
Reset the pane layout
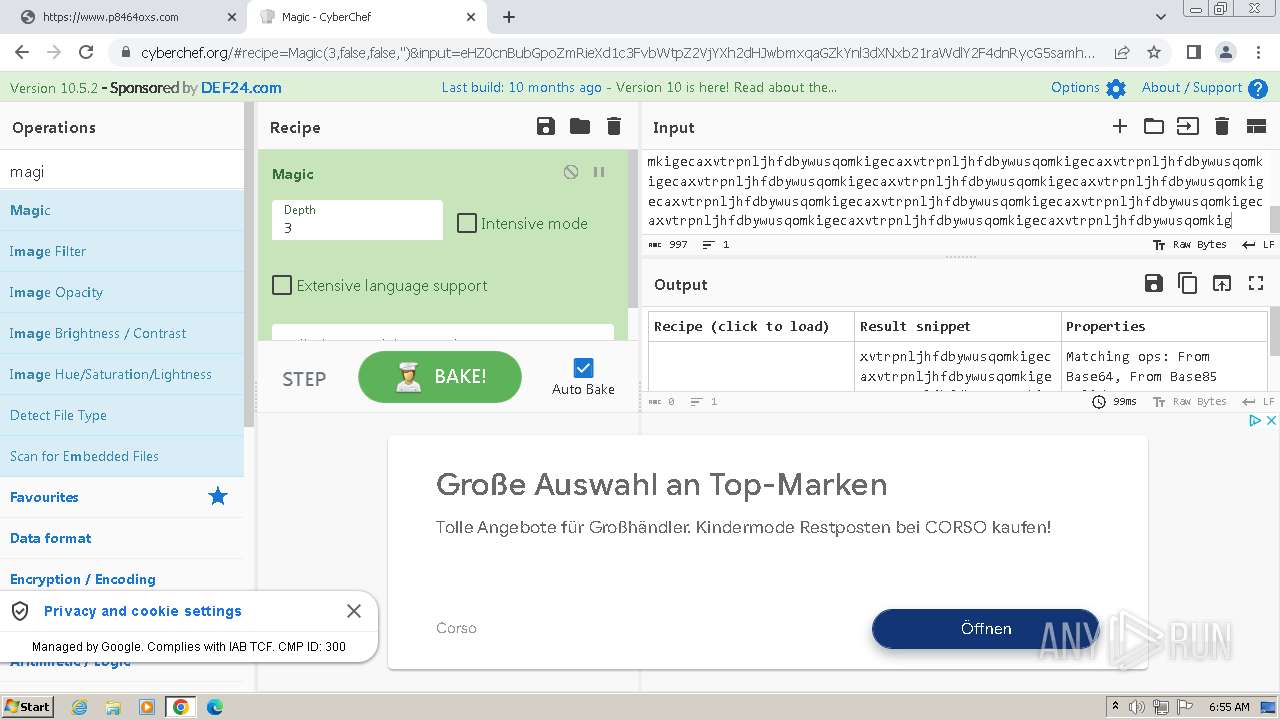(x=1256, y=126)
